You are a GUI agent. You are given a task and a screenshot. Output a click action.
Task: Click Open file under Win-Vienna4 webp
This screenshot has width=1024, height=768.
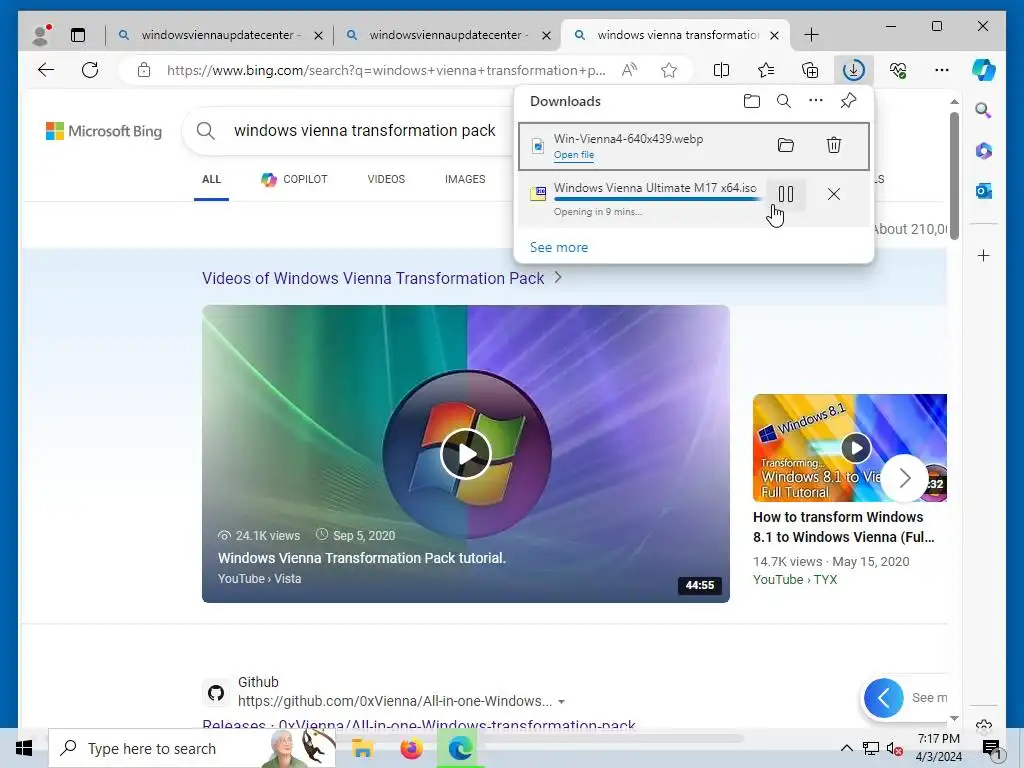click(x=574, y=155)
